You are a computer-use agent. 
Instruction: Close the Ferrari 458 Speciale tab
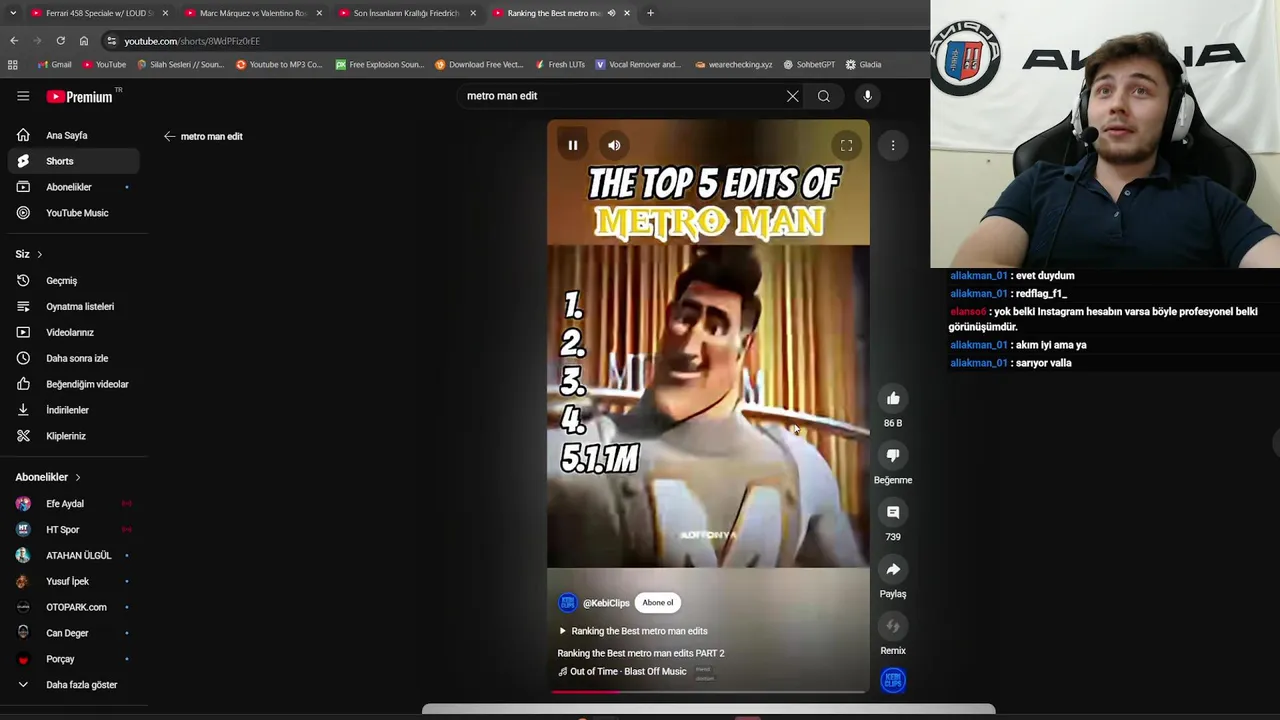[x=165, y=13]
